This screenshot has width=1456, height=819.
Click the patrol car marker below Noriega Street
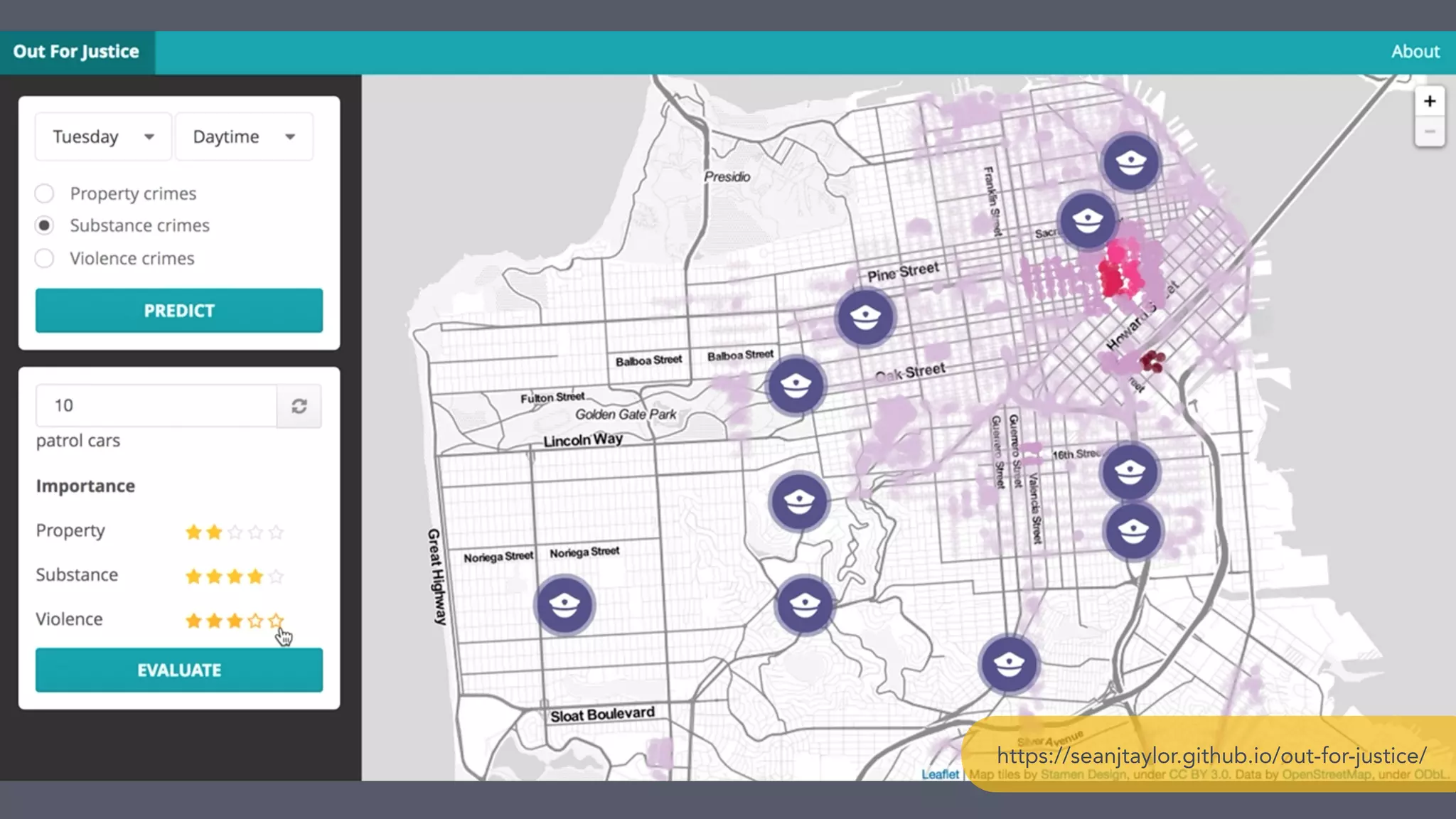(564, 605)
